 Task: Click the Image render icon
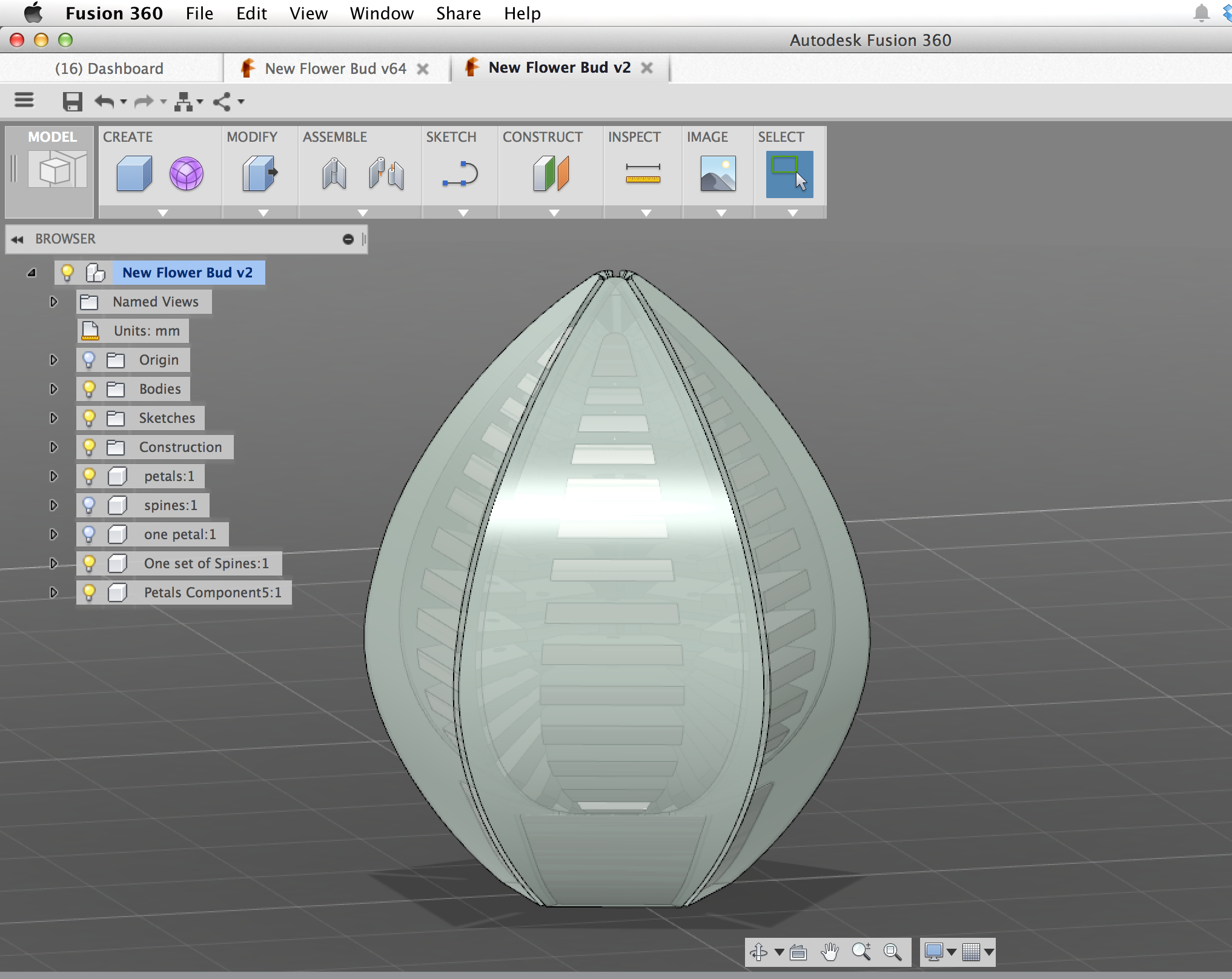pos(718,174)
